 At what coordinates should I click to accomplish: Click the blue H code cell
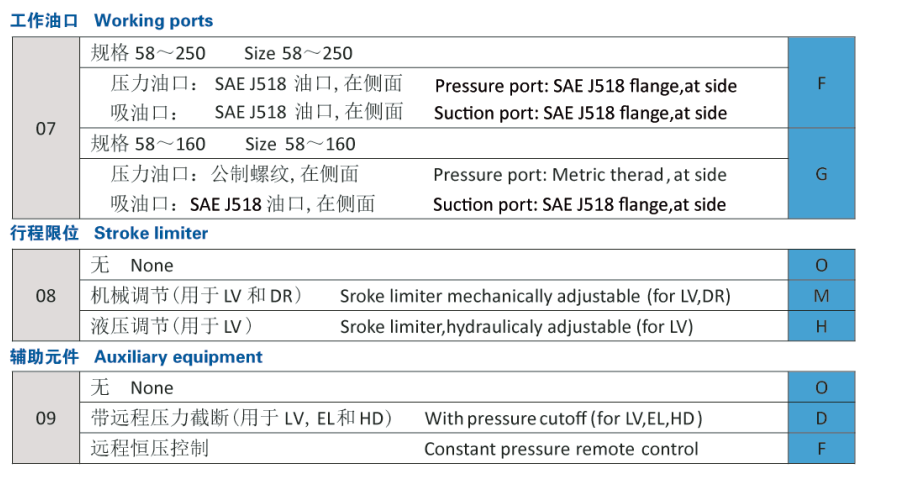pos(821,326)
